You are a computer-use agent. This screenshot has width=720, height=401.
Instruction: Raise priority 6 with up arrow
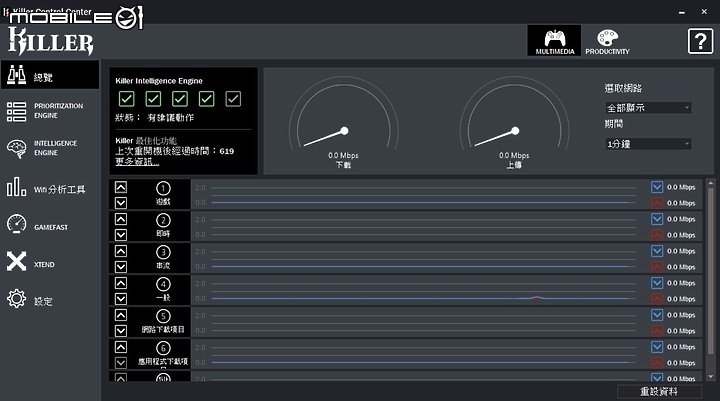pyautogui.click(x=121, y=347)
